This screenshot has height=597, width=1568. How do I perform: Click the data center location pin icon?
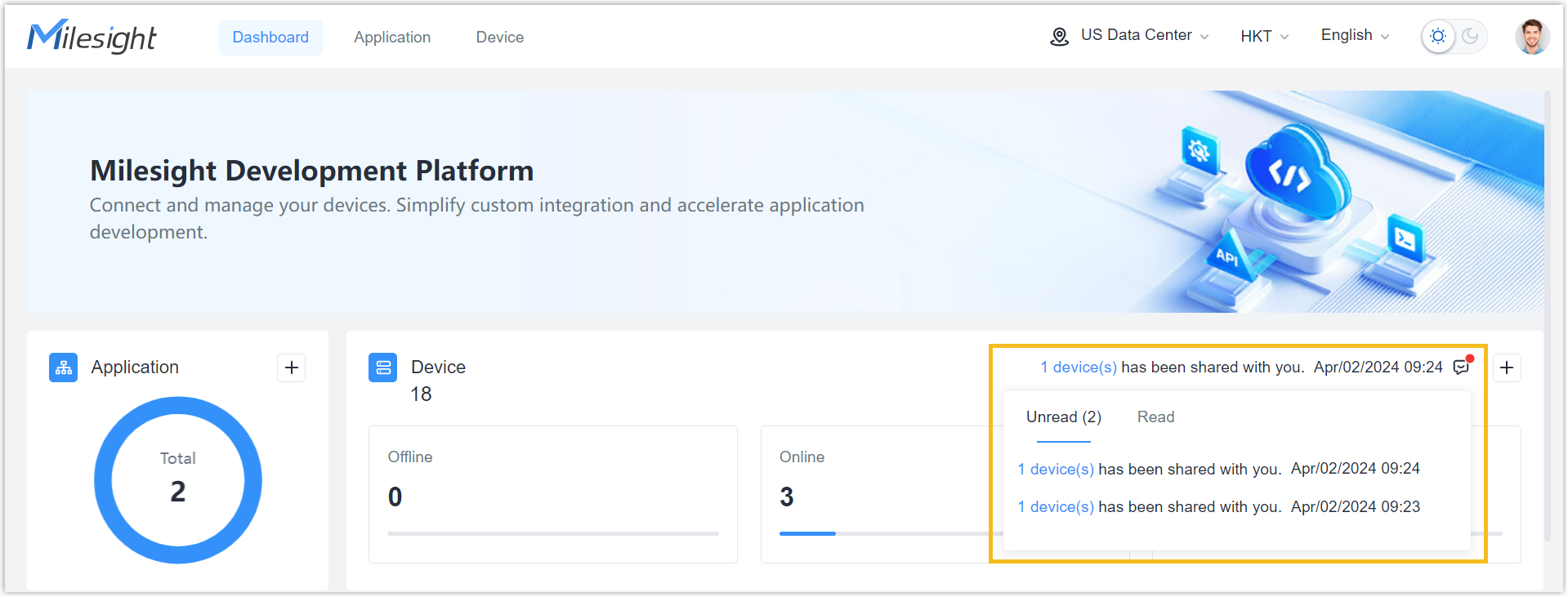1059,37
